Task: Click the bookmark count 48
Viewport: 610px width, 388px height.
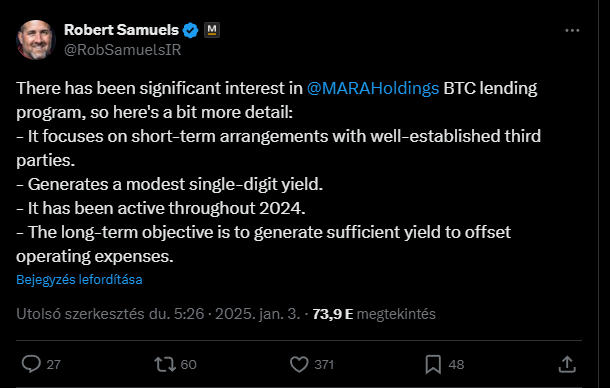Action: pyautogui.click(x=456, y=365)
